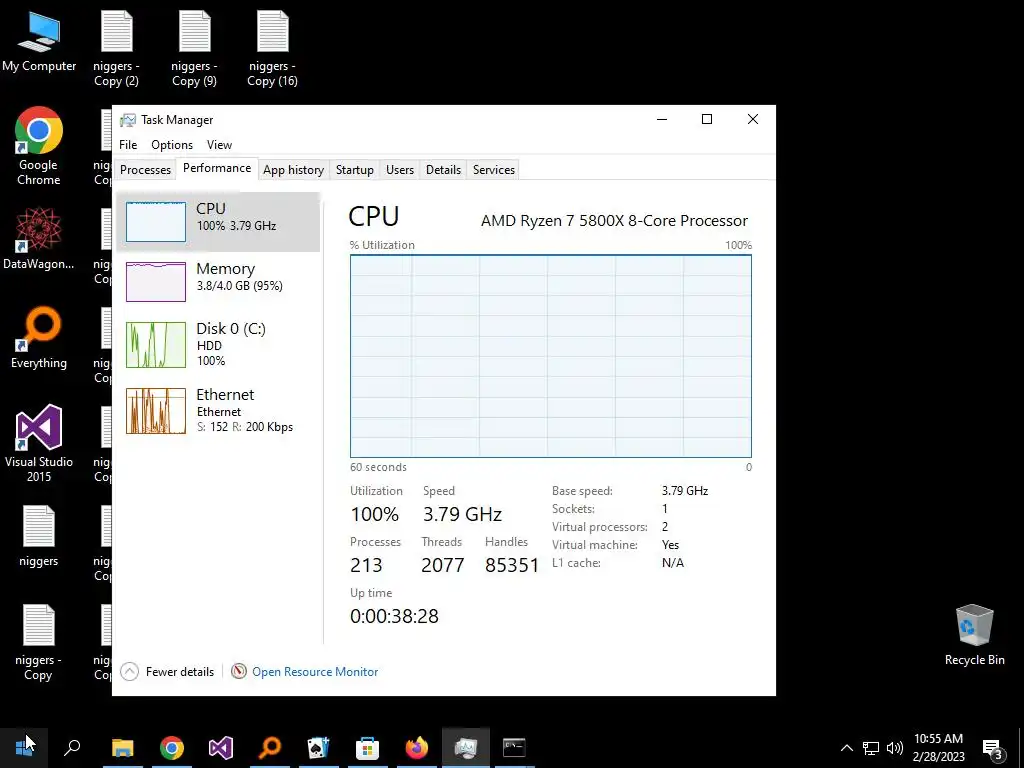Click the Processes count 213
This screenshot has width=1024, height=768.
point(366,565)
